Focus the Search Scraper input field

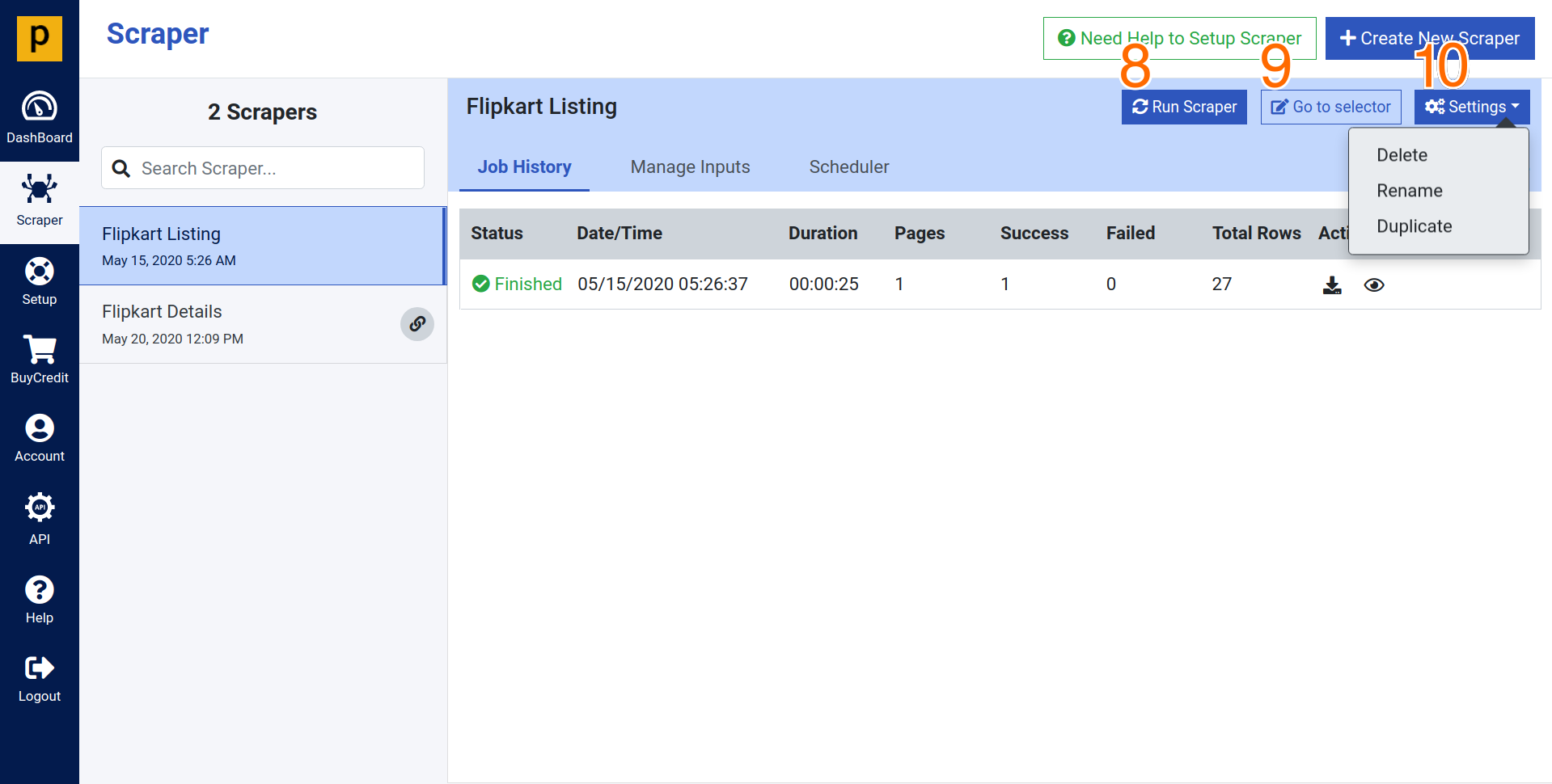(263, 168)
